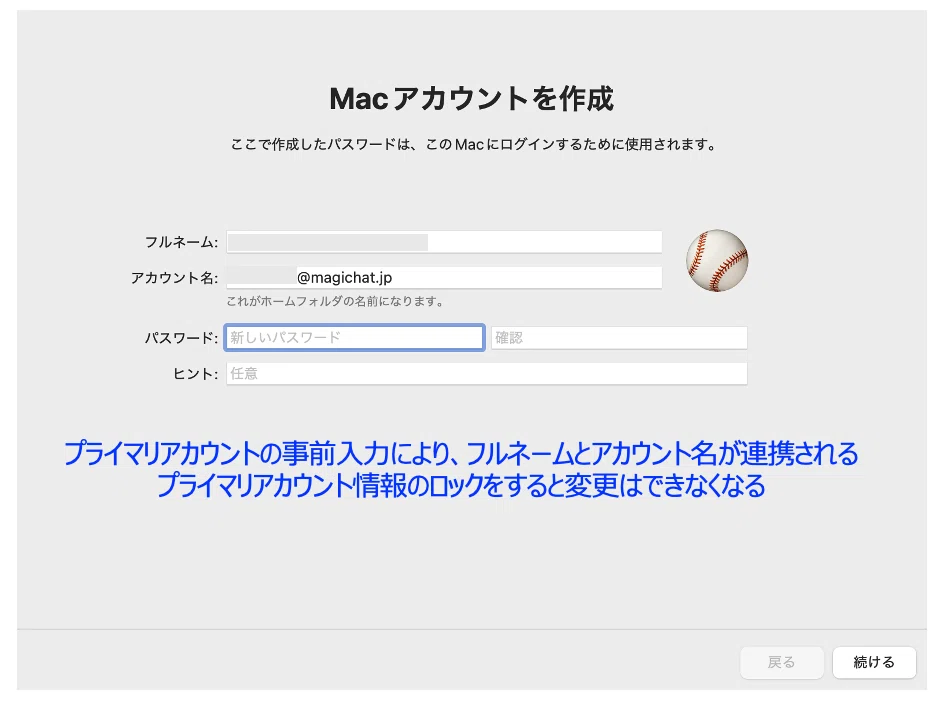Select the ヒント field marked 任意

pos(486,374)
